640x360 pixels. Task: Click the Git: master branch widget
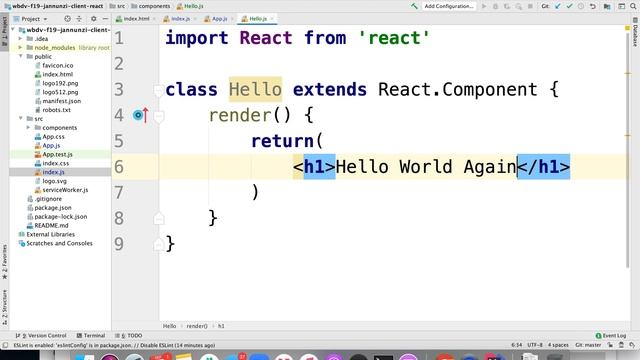pos(588,345)
